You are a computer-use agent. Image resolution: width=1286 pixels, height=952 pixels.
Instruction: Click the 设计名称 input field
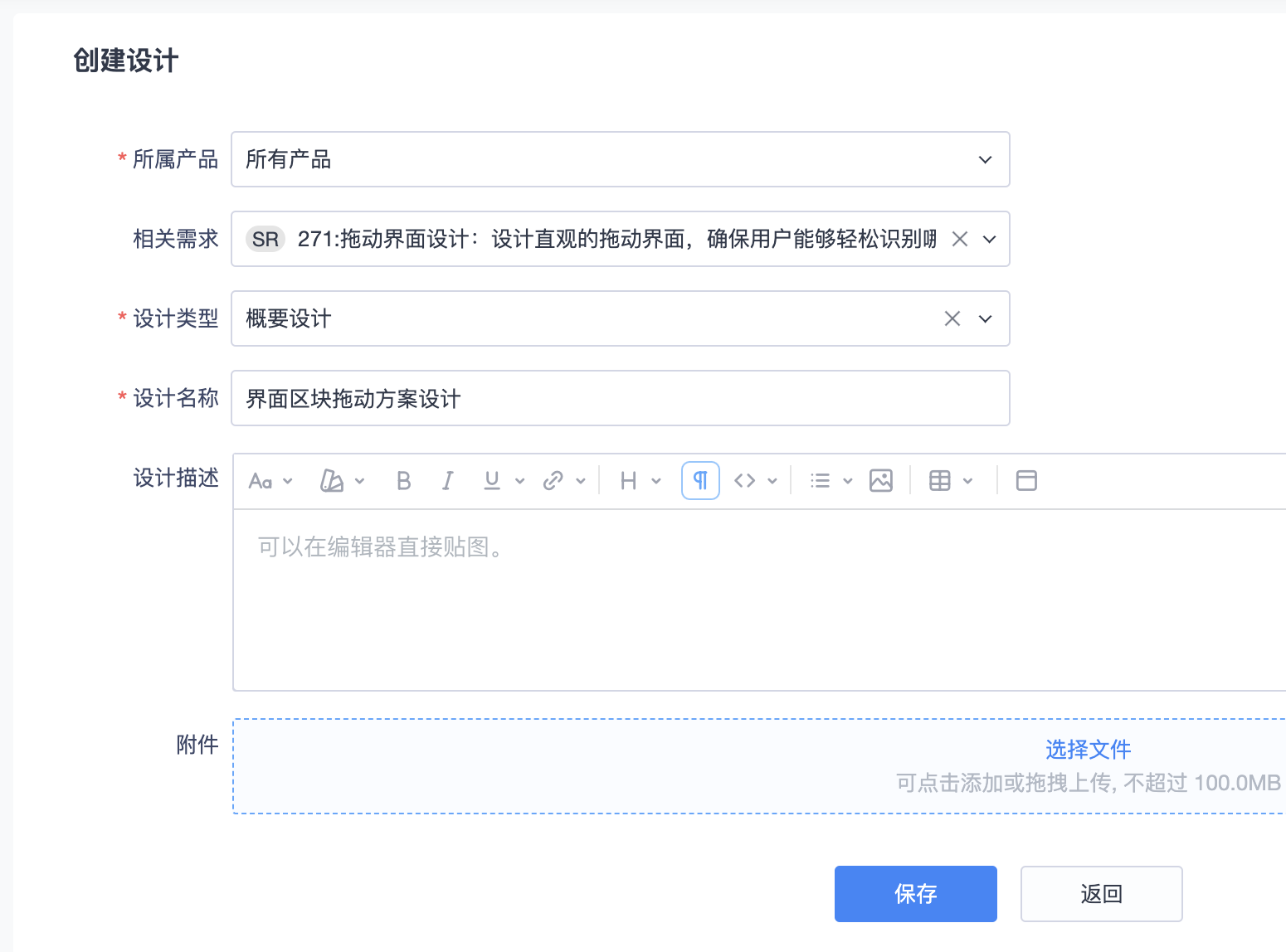[620, 398]
